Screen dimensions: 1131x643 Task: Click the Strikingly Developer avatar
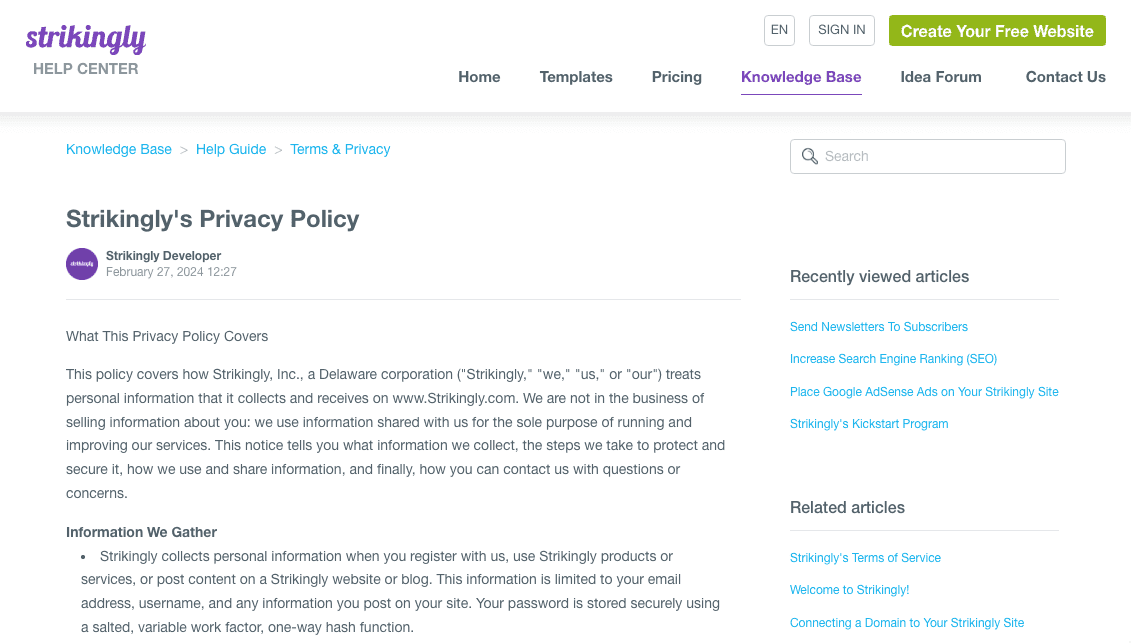pyautogui.click(x=82, y=264)
